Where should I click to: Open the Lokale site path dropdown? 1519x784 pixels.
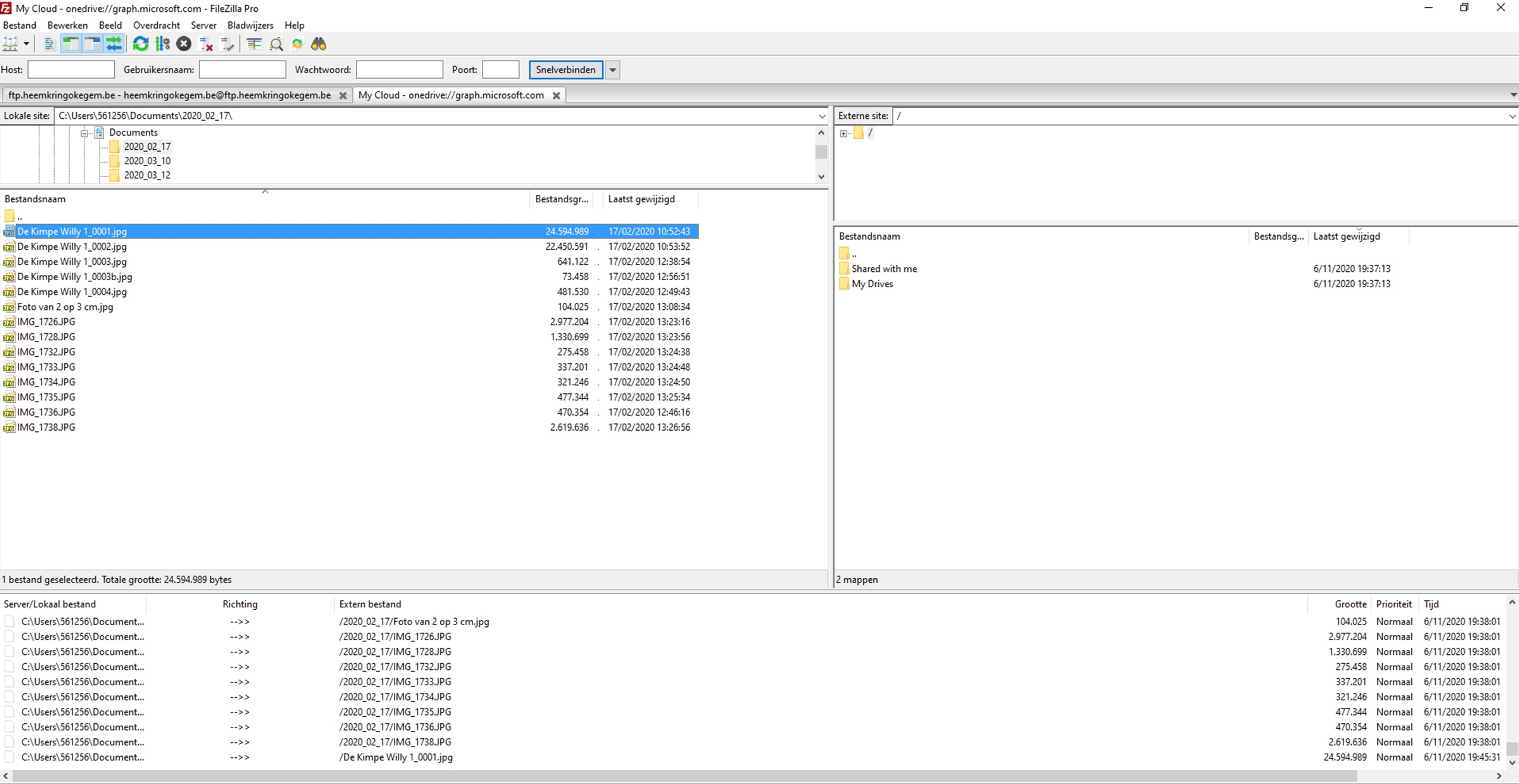pos(822,116)
